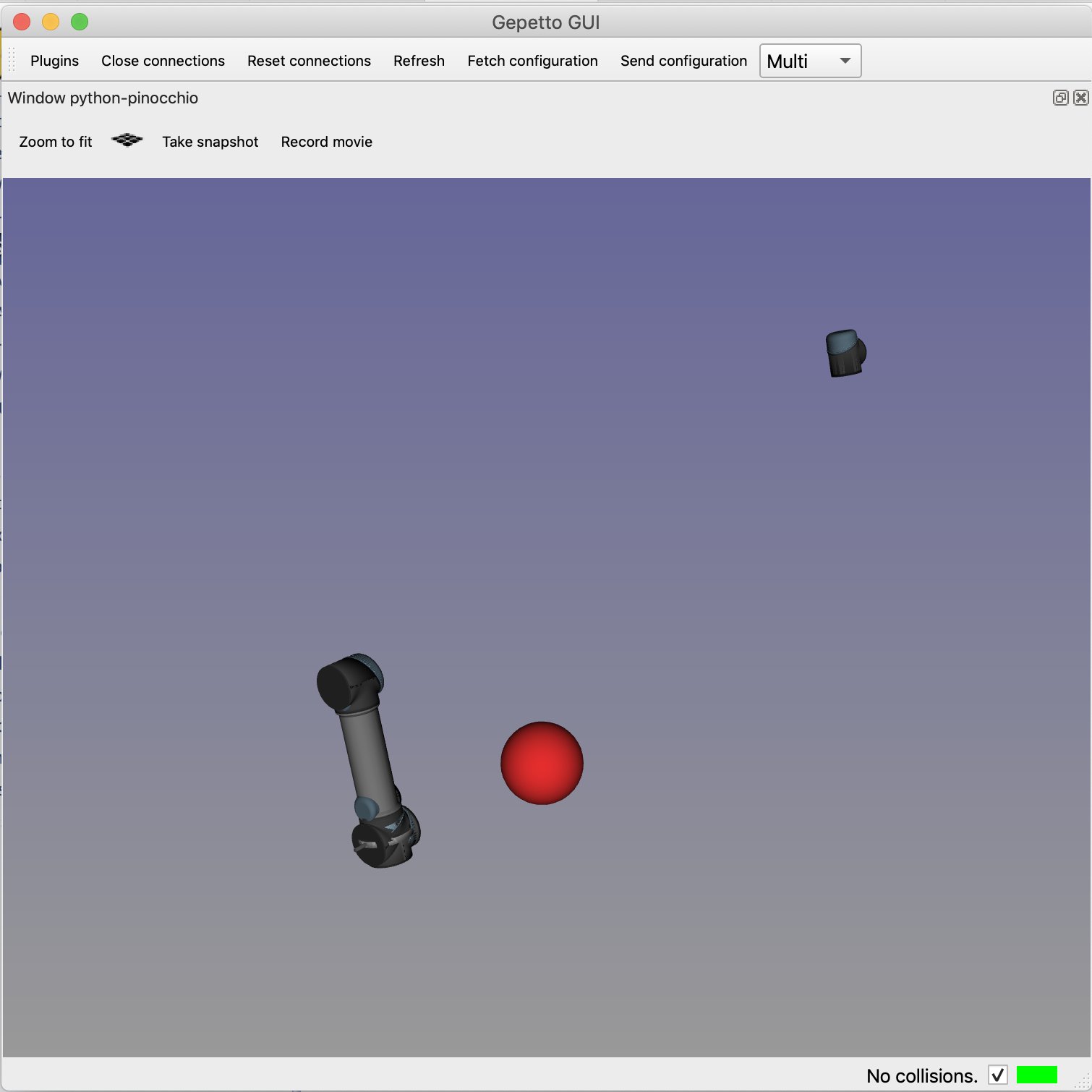Select the red sphere in the 3D viewport
Image resolution: width=1092 pixels, height=1092 pixels.
[541, 762]
